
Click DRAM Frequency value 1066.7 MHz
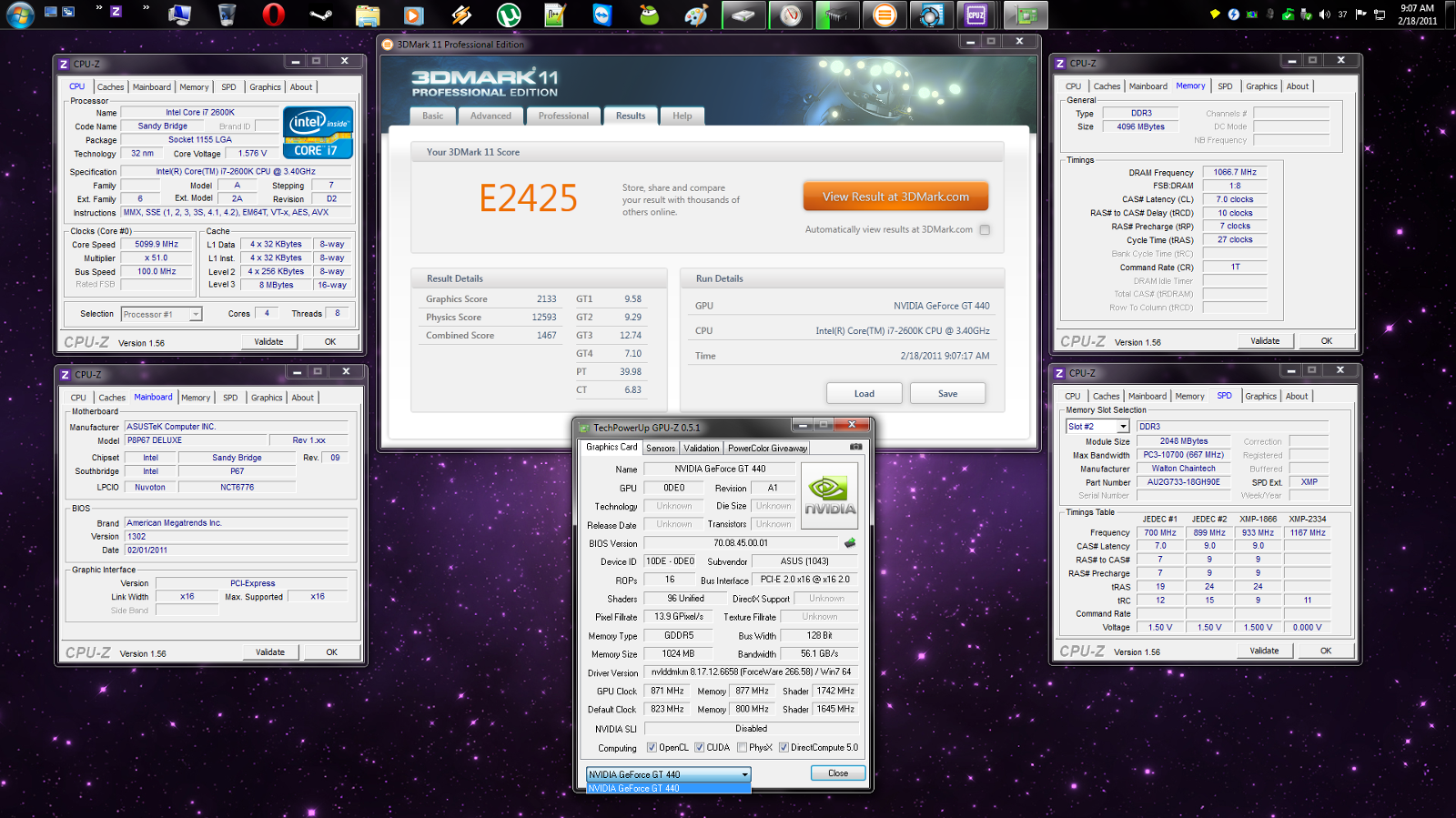pos(1235,172)
